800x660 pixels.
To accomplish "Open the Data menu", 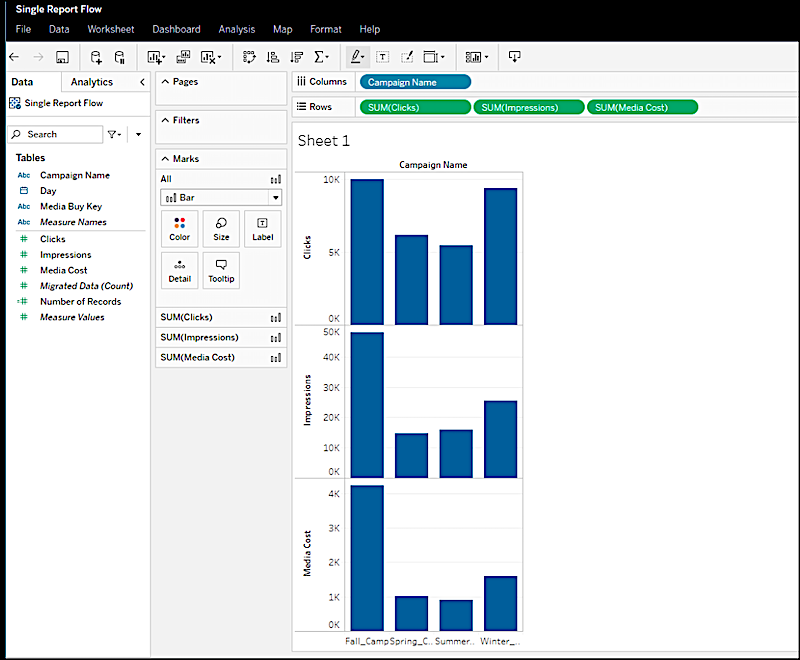I will pyautogui.click(x=59, y=29).
